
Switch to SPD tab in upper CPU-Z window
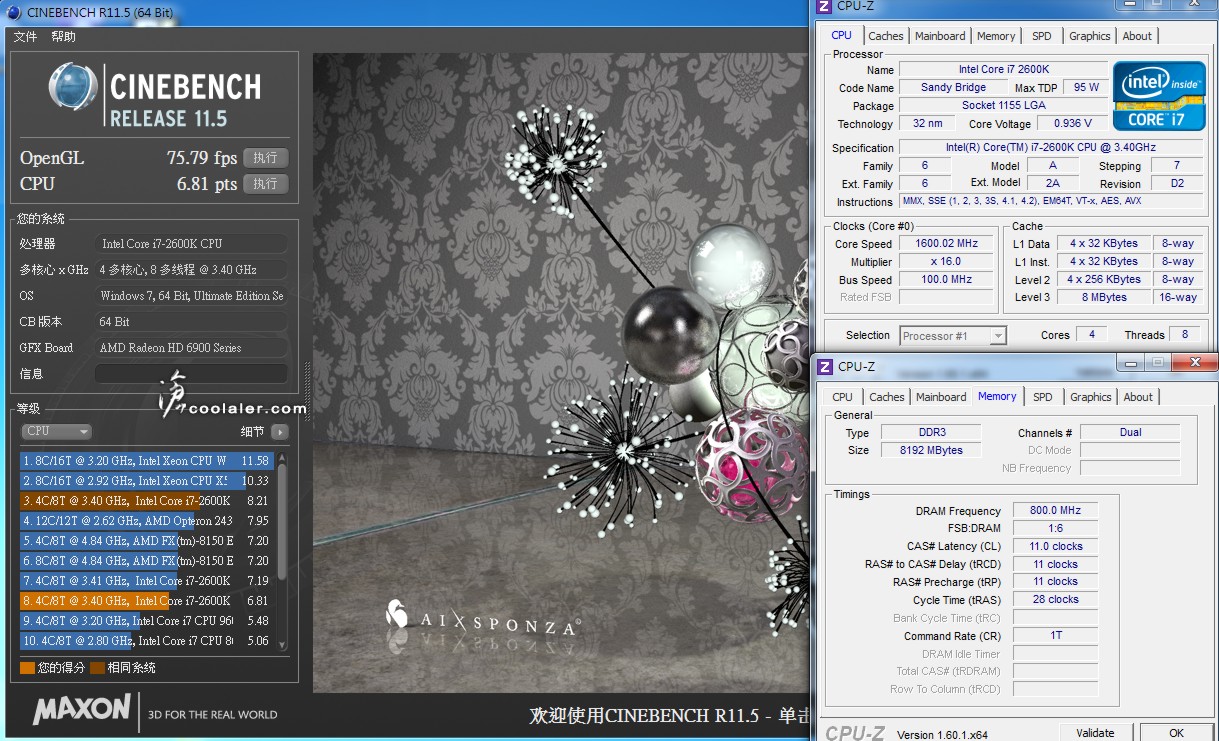1042,36
